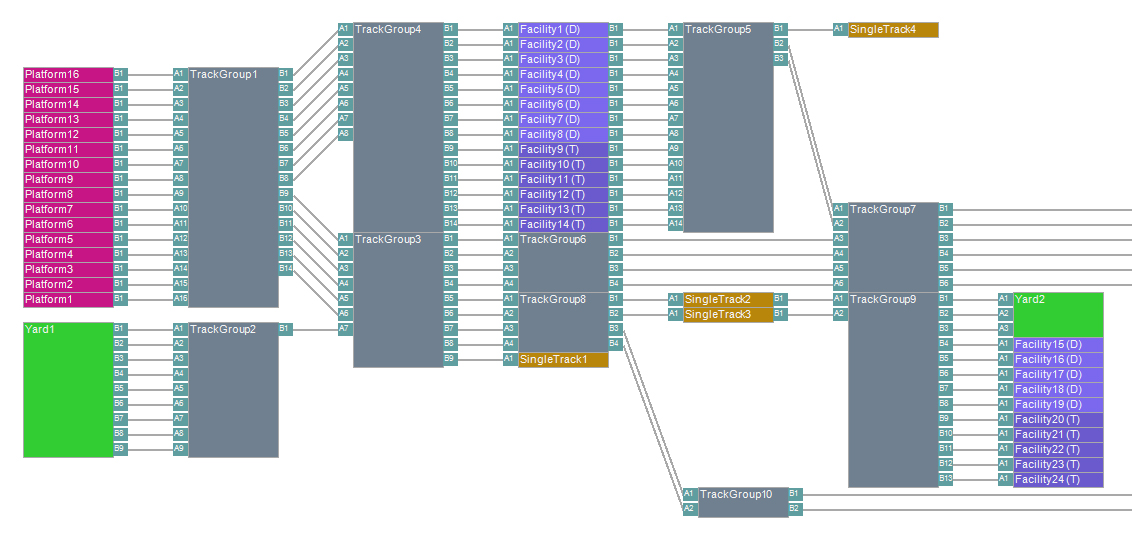Click the B4 port of TrackGroup6
The width and height of the screenshot is (1132, 541).
coord(615,284)
